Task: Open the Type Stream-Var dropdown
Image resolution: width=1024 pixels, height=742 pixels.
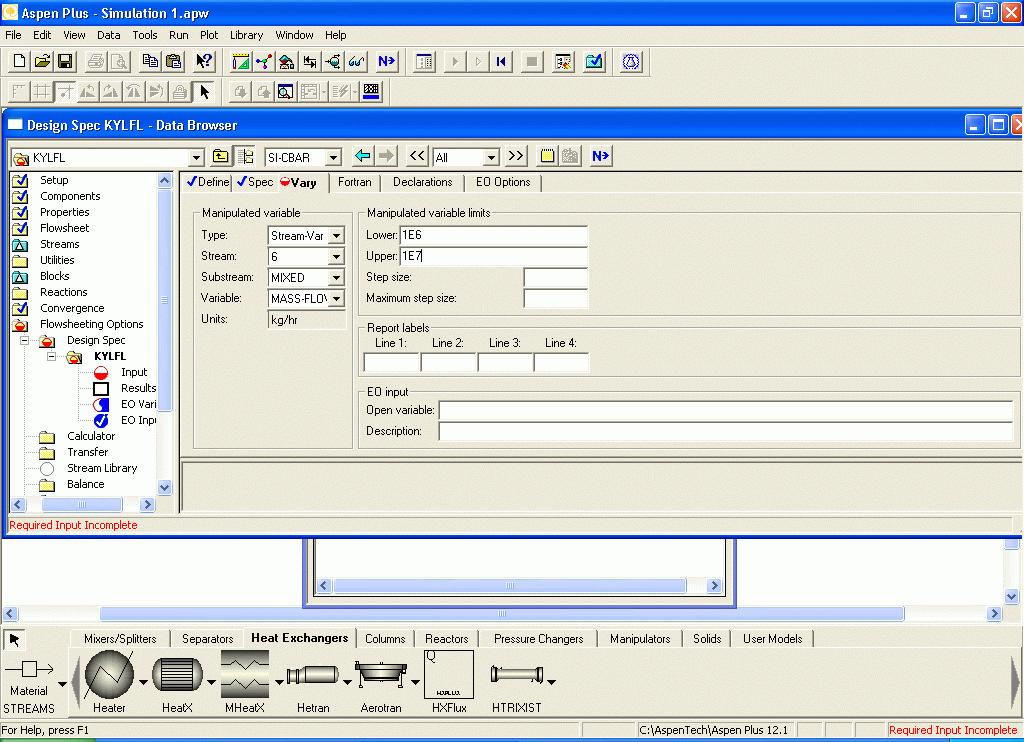Action: [336, 235]
